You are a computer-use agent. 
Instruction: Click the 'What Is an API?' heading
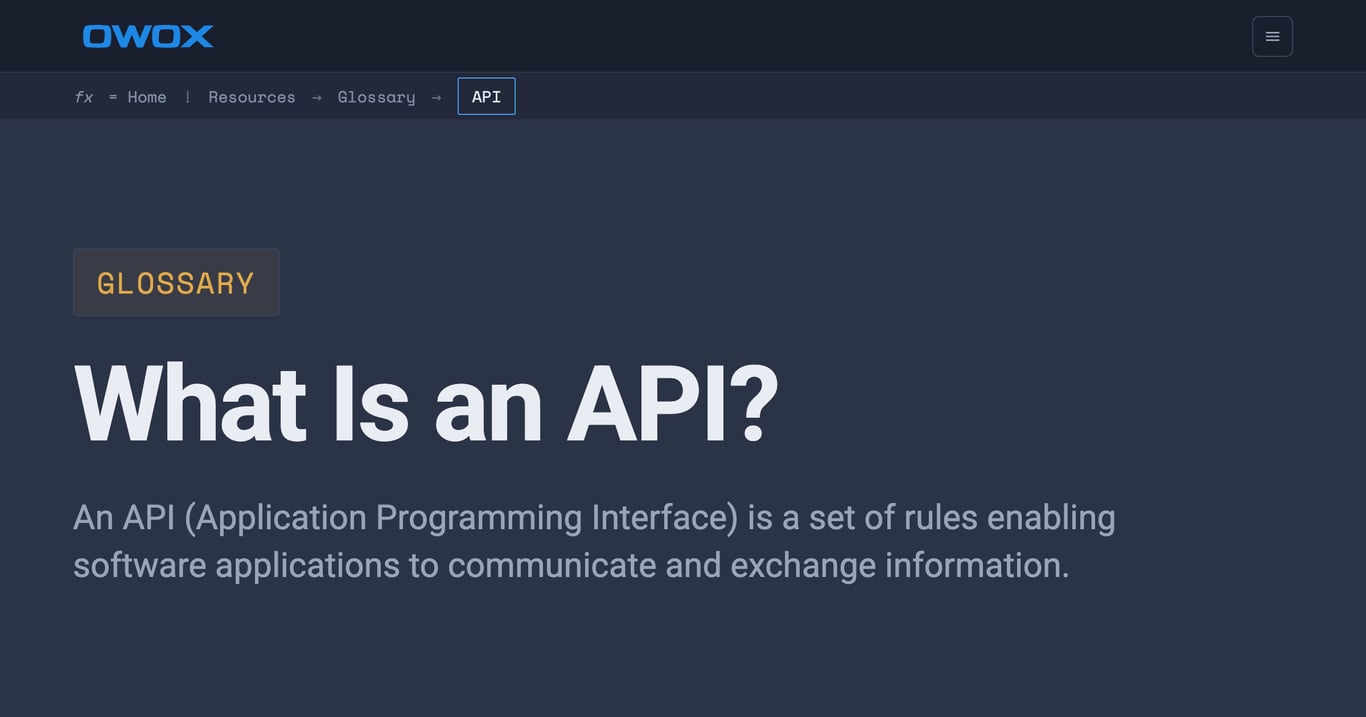426,404
